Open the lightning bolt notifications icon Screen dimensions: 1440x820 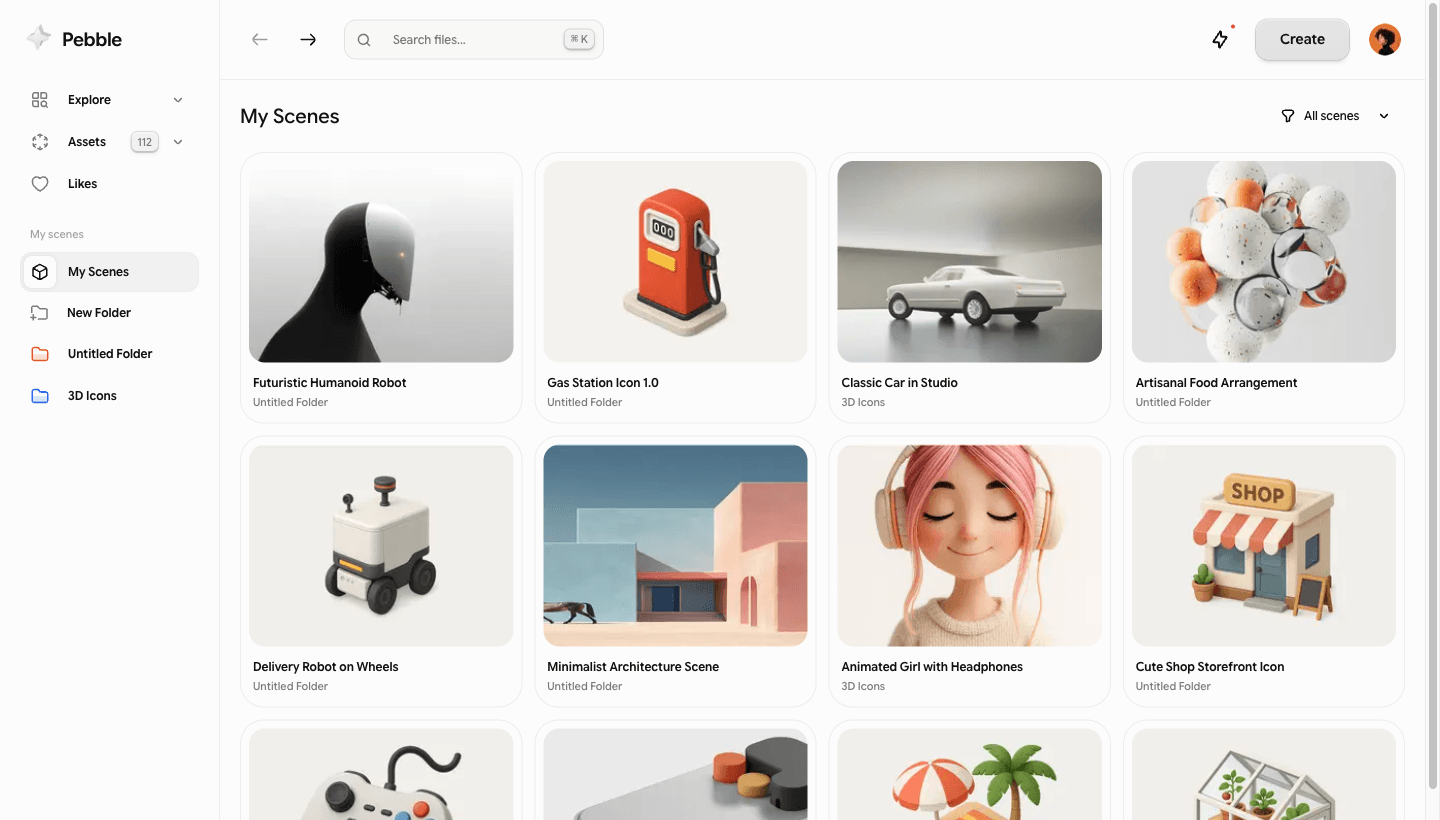click(x=1220, y=40)
